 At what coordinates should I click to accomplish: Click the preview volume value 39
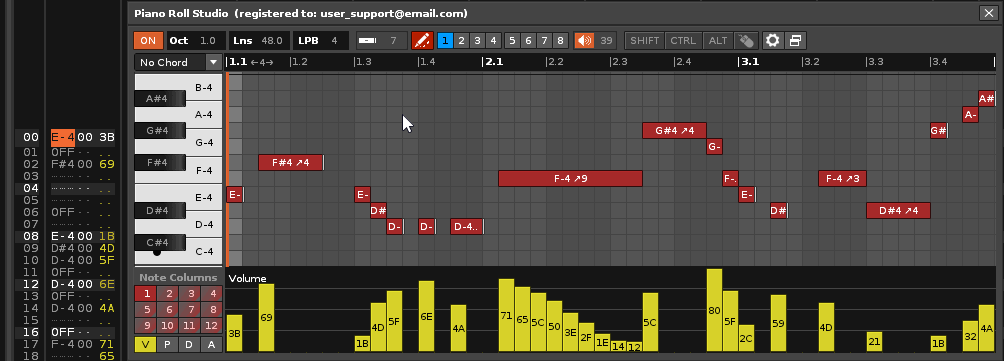click(606, 40)
